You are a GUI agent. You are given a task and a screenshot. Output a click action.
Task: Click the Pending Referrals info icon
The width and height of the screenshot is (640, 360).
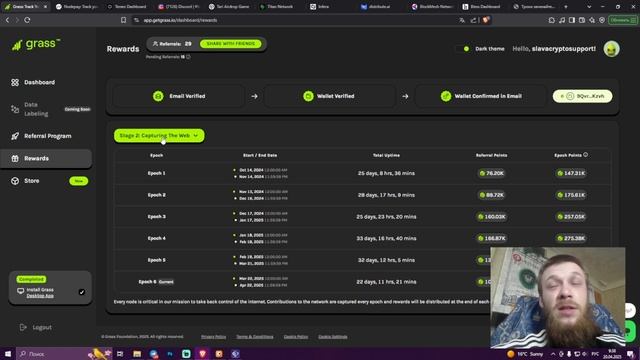188,57
